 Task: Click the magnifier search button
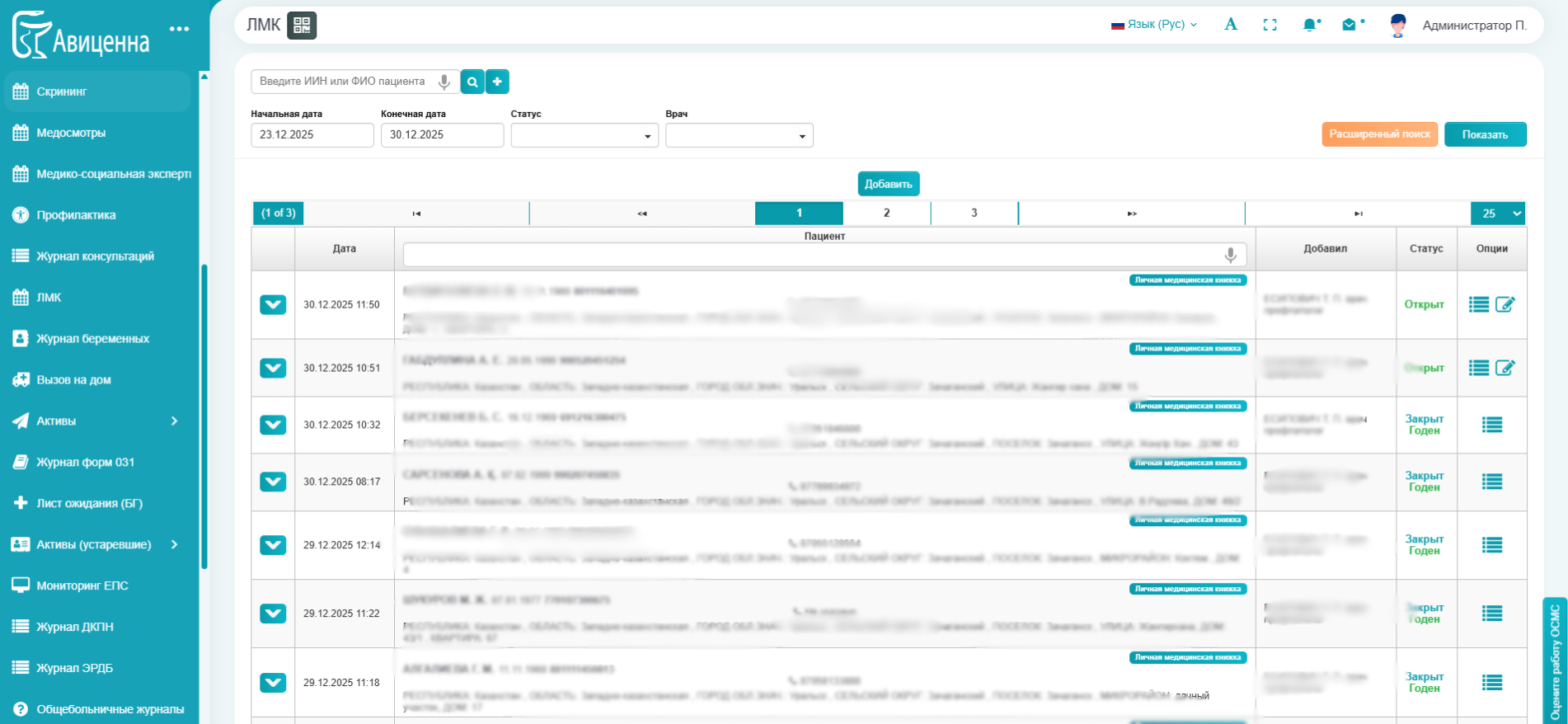pos(472,82)
